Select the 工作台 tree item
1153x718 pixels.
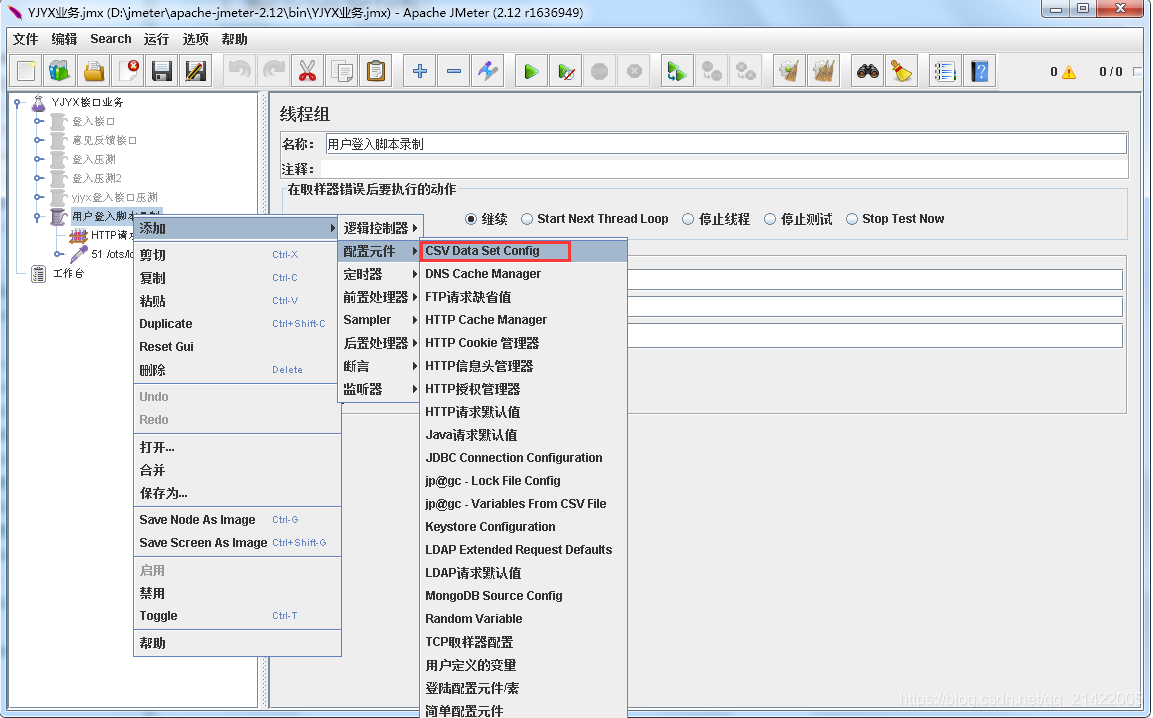pyautogui.click(x=68, y=274)
